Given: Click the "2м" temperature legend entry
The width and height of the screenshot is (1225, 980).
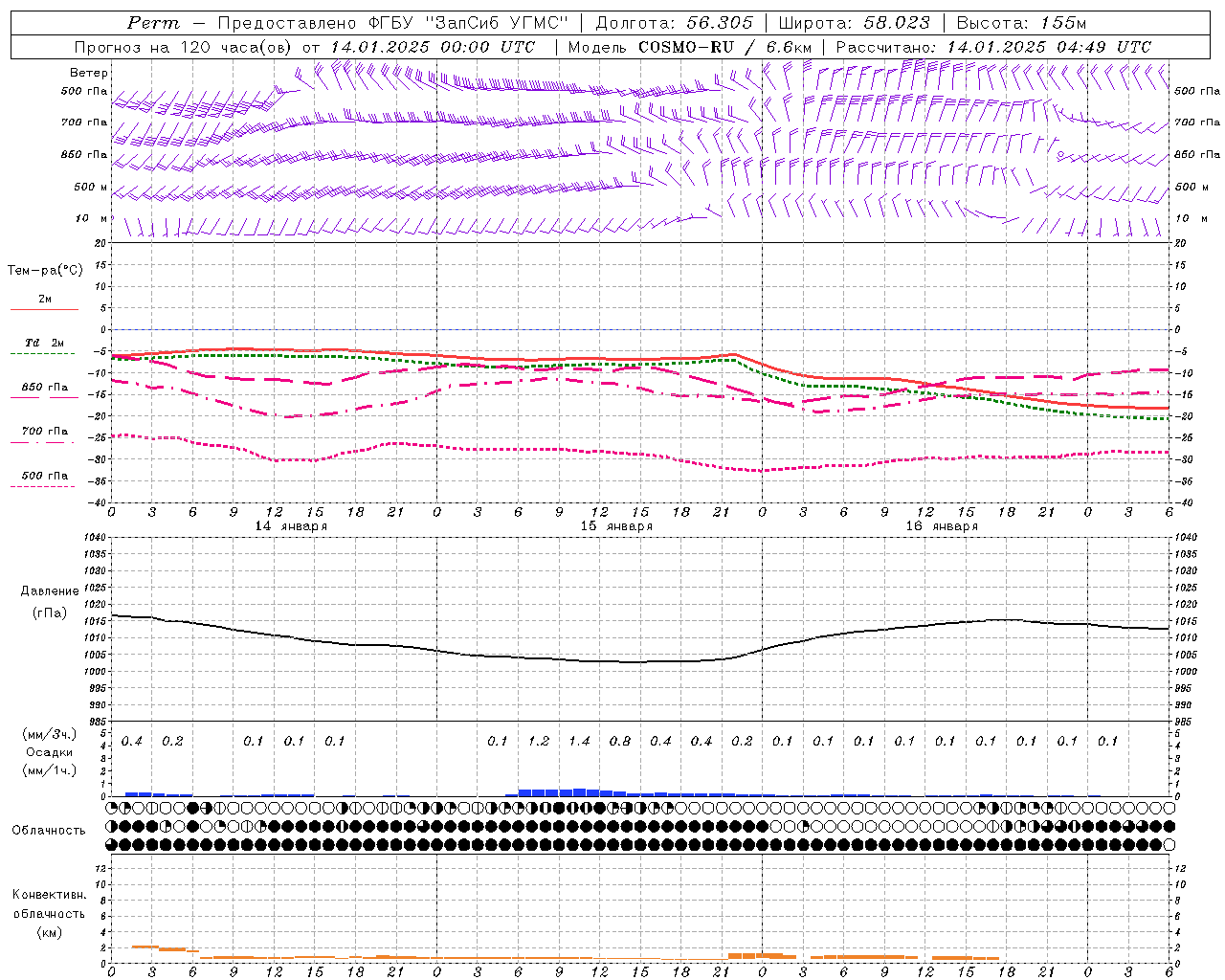Looking at the screenshot, I should [x=45, y=300].
